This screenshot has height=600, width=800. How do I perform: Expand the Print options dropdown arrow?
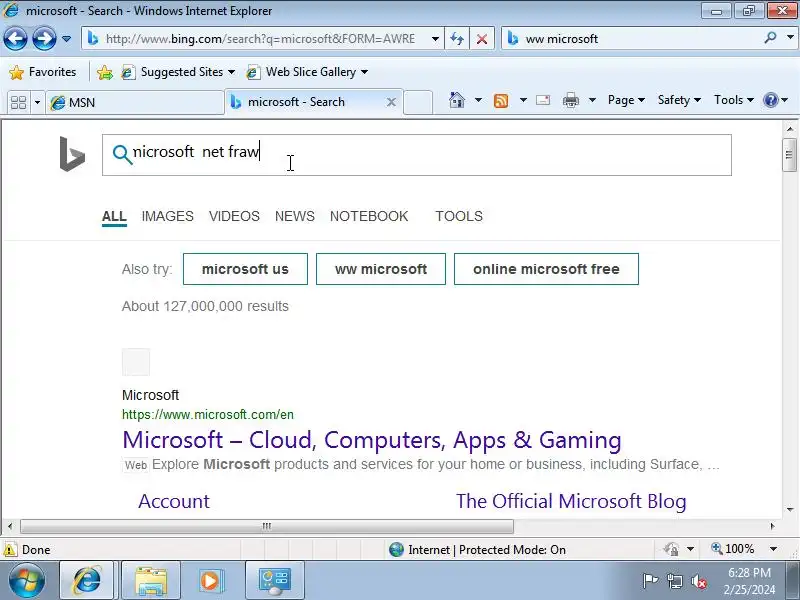pos(592,100)
